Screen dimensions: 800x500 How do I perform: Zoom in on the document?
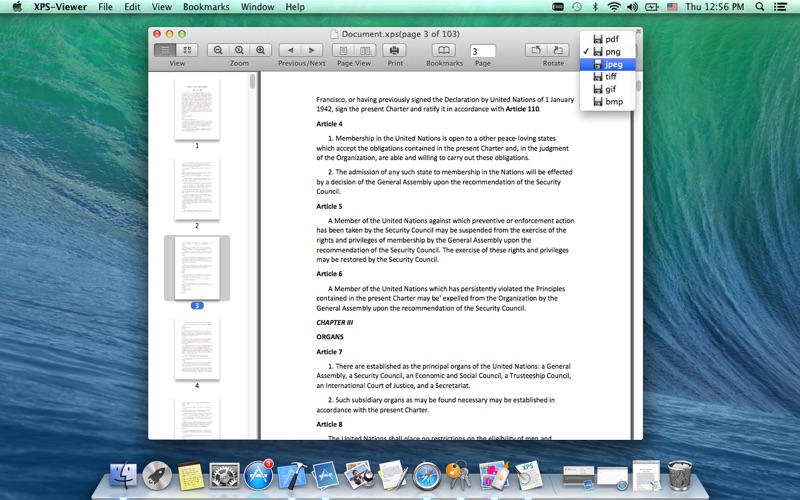[260, 50]
